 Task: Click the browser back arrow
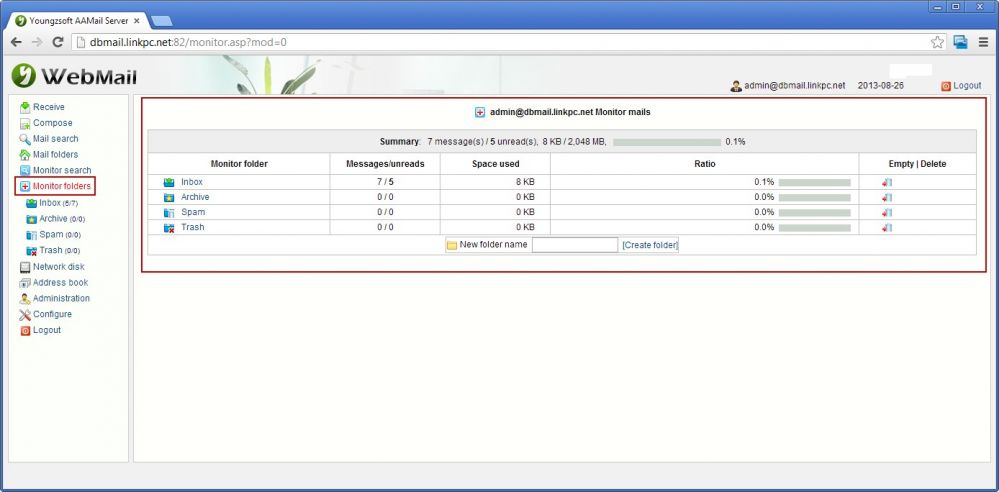[17, 42]
